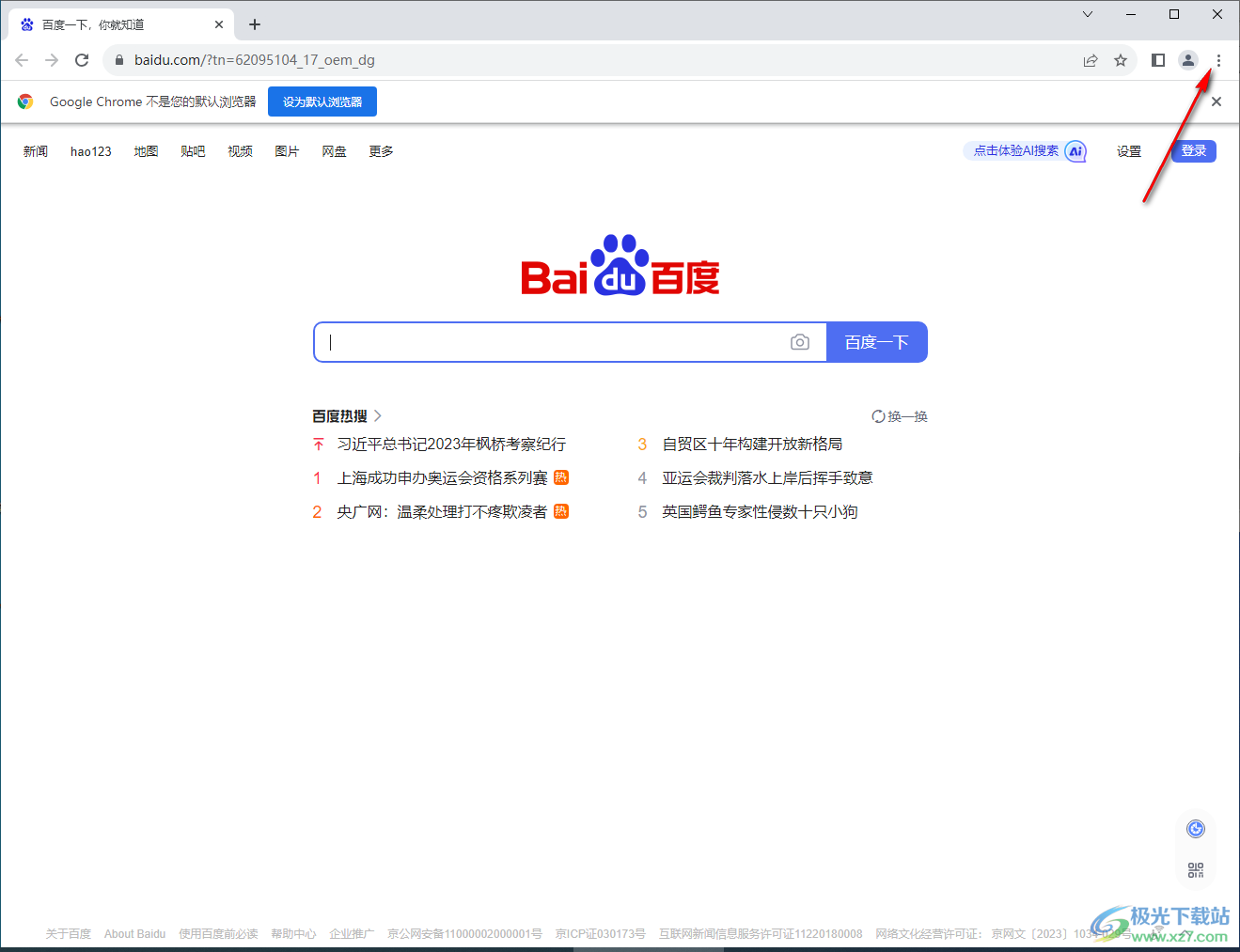The image size is (1240, 952).
Task: Open hot item 亚运会裁判落水上岸后挥手致意
Action: point(767,478)
